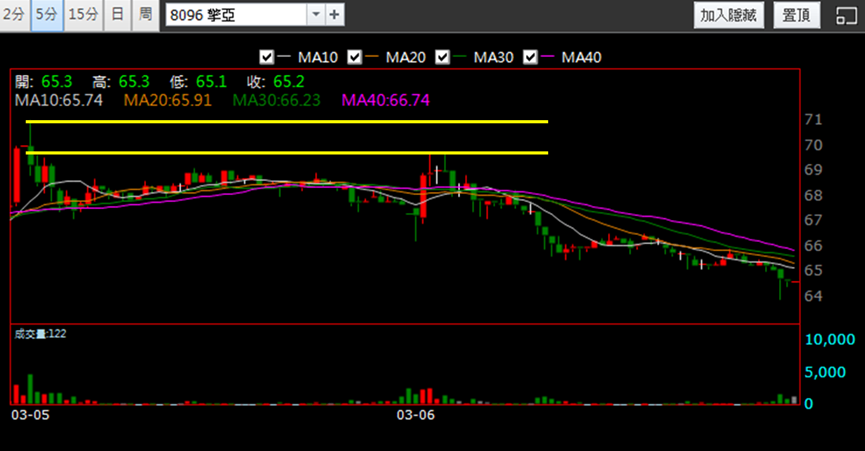This screenshot has height=451, width=865.
Task: Expand the stock symbol dropdown arrow
Action: click(316, 15)
